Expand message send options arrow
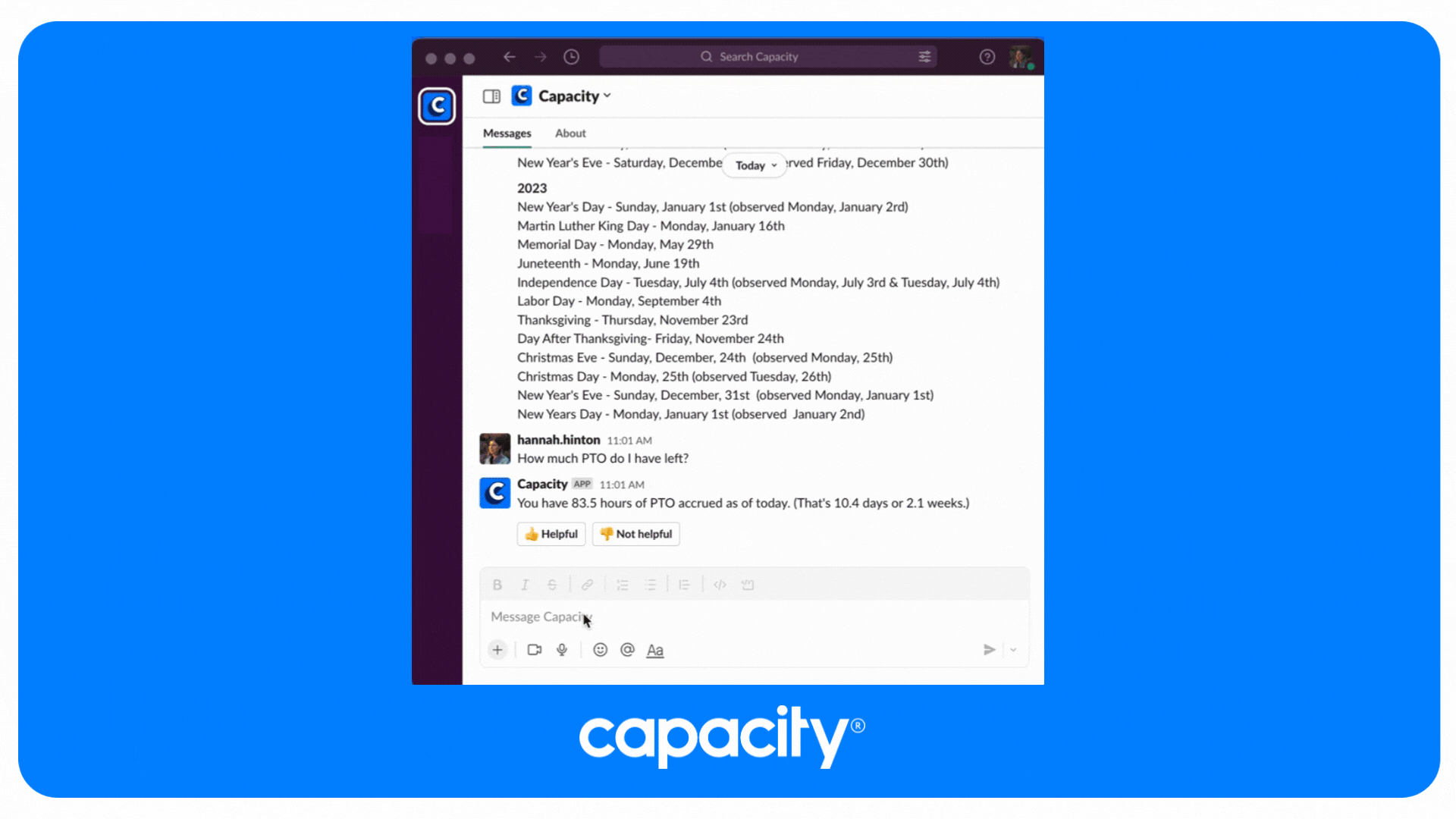The image size is (1456, 819). tap(1013, 649)
